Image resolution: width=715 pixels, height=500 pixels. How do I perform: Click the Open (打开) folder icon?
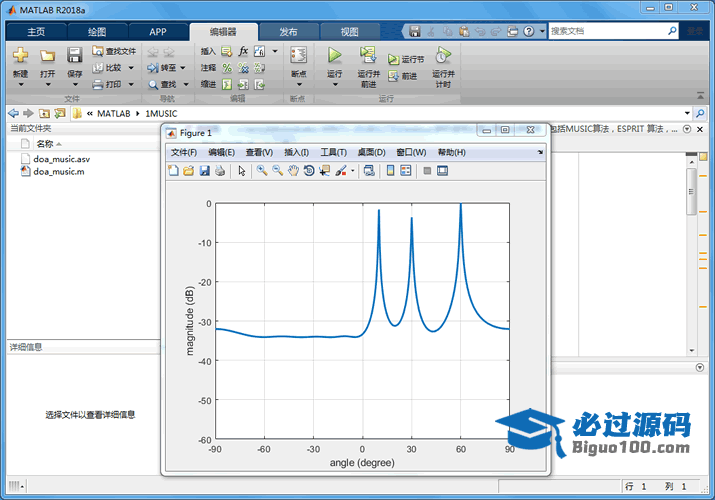(x=47, y=55)
